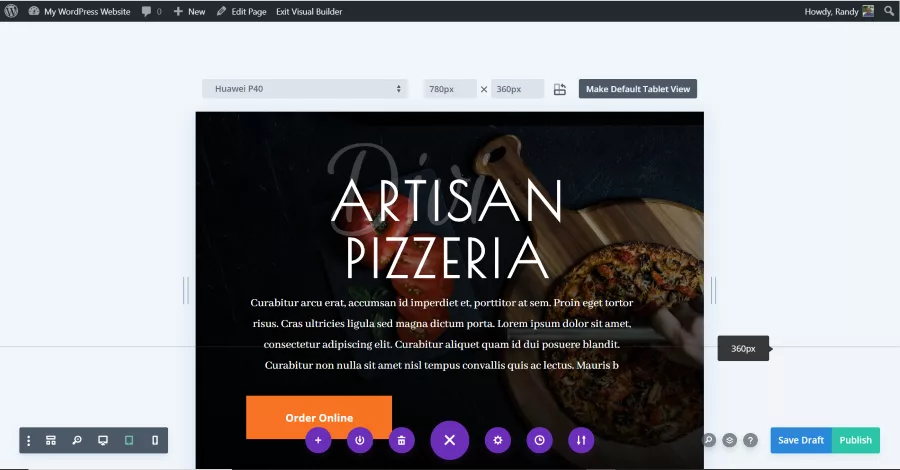Image resolution: width=900 pixels, height=470 pixels.
Task: Open editing history clock icon
Action: tap(540, 440)
